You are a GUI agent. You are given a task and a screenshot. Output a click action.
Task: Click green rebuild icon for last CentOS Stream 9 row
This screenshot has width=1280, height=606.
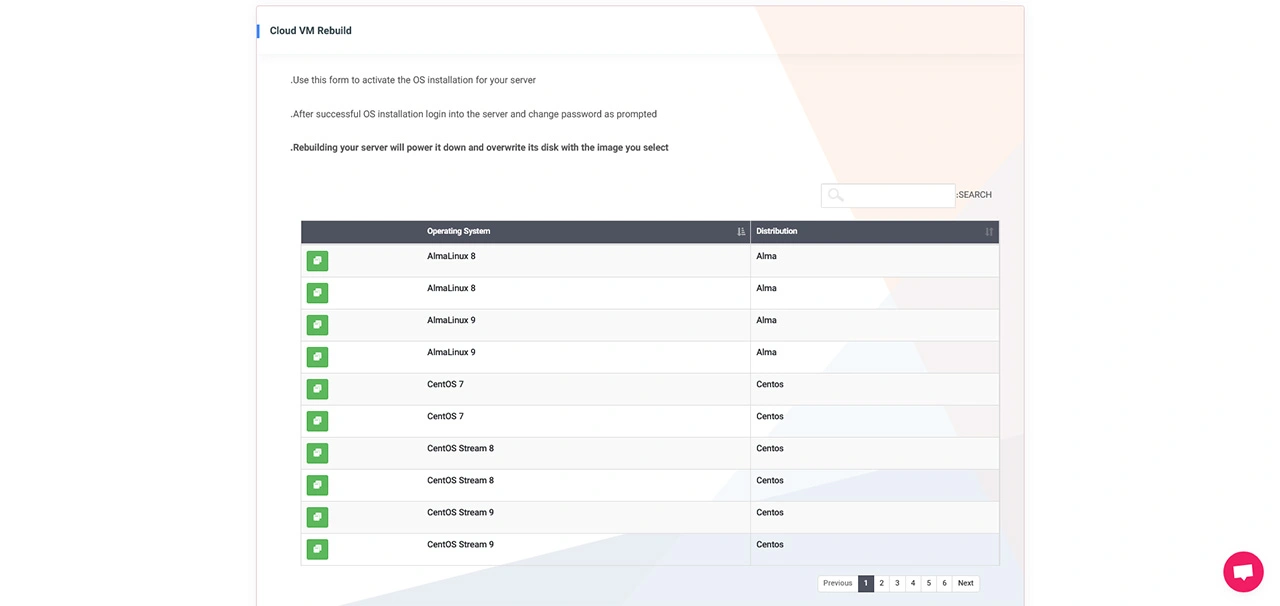click(x=317, y=549)
